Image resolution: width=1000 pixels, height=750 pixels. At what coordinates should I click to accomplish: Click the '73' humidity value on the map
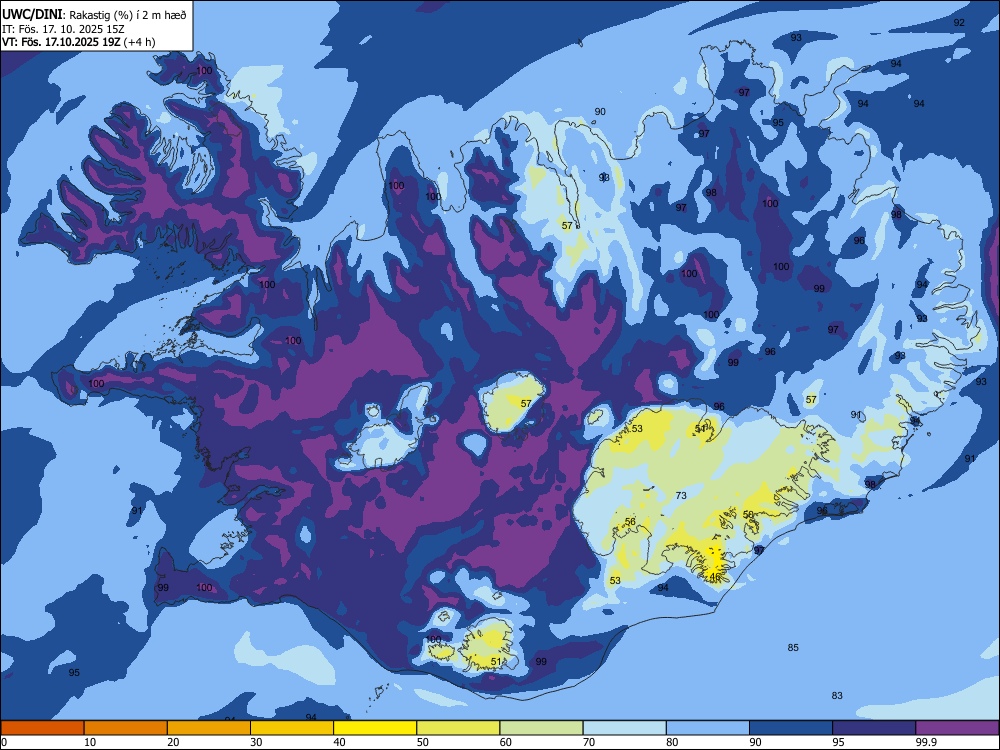681,496
